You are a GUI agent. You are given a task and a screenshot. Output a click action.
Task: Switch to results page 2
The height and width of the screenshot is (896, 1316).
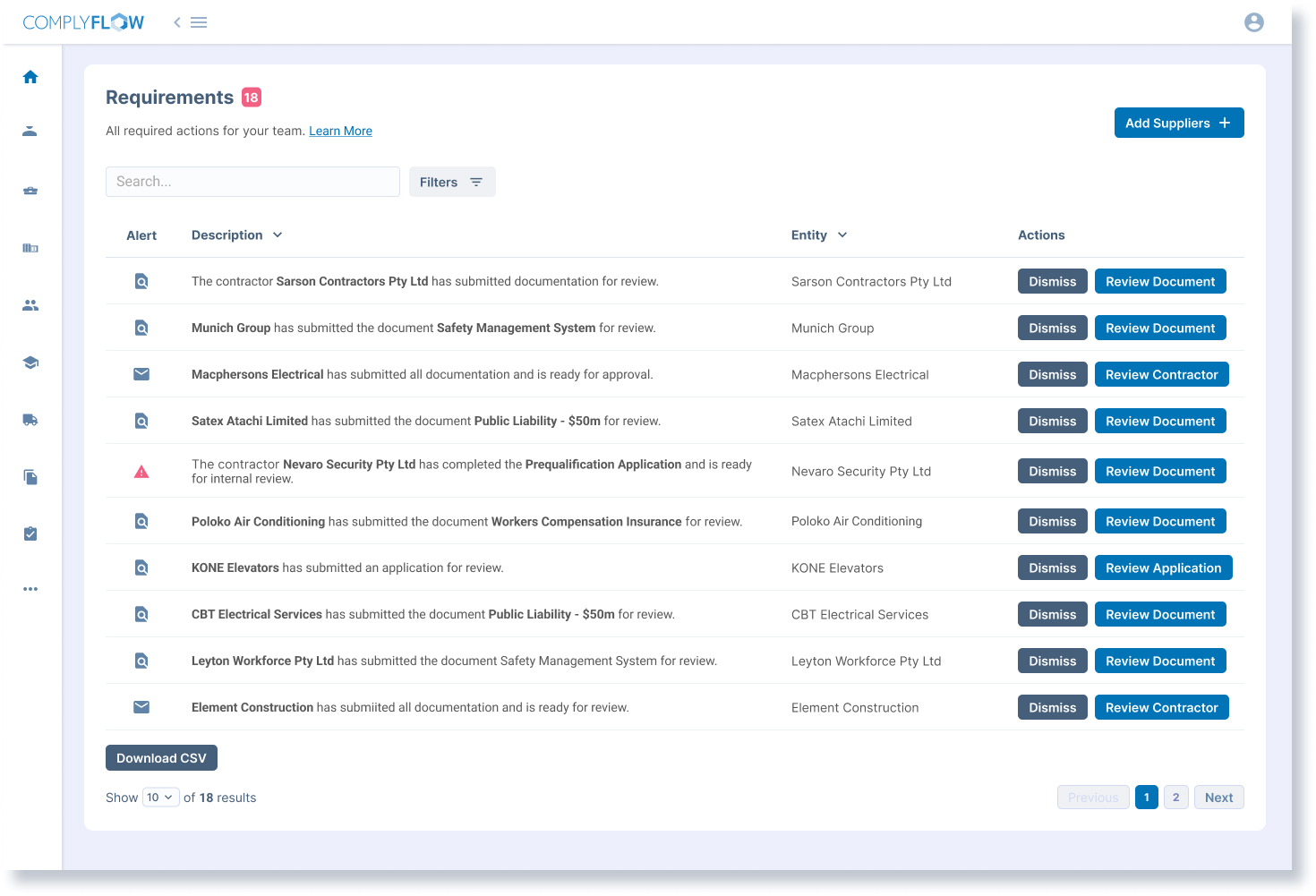(1176, 797)
